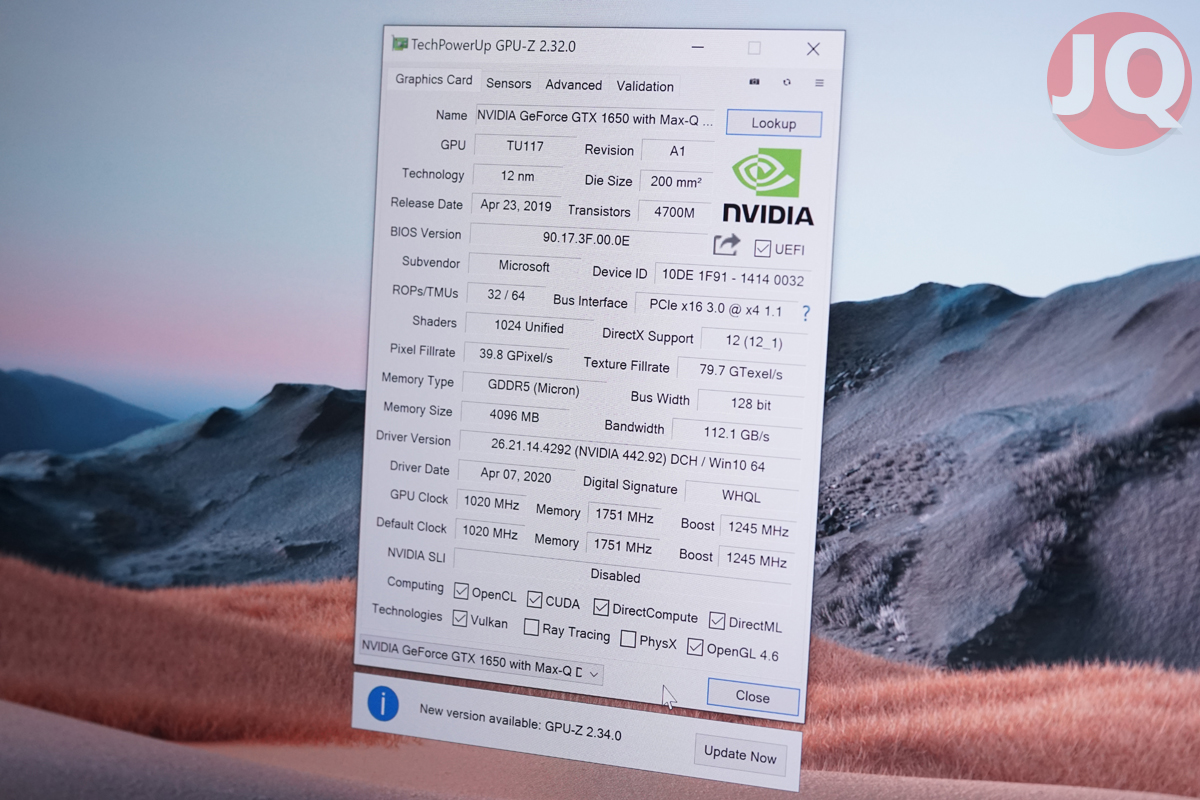Click the TU117 GPU value
The image size is (1200, 800).
pyautogui.click(x=525, y=146)
